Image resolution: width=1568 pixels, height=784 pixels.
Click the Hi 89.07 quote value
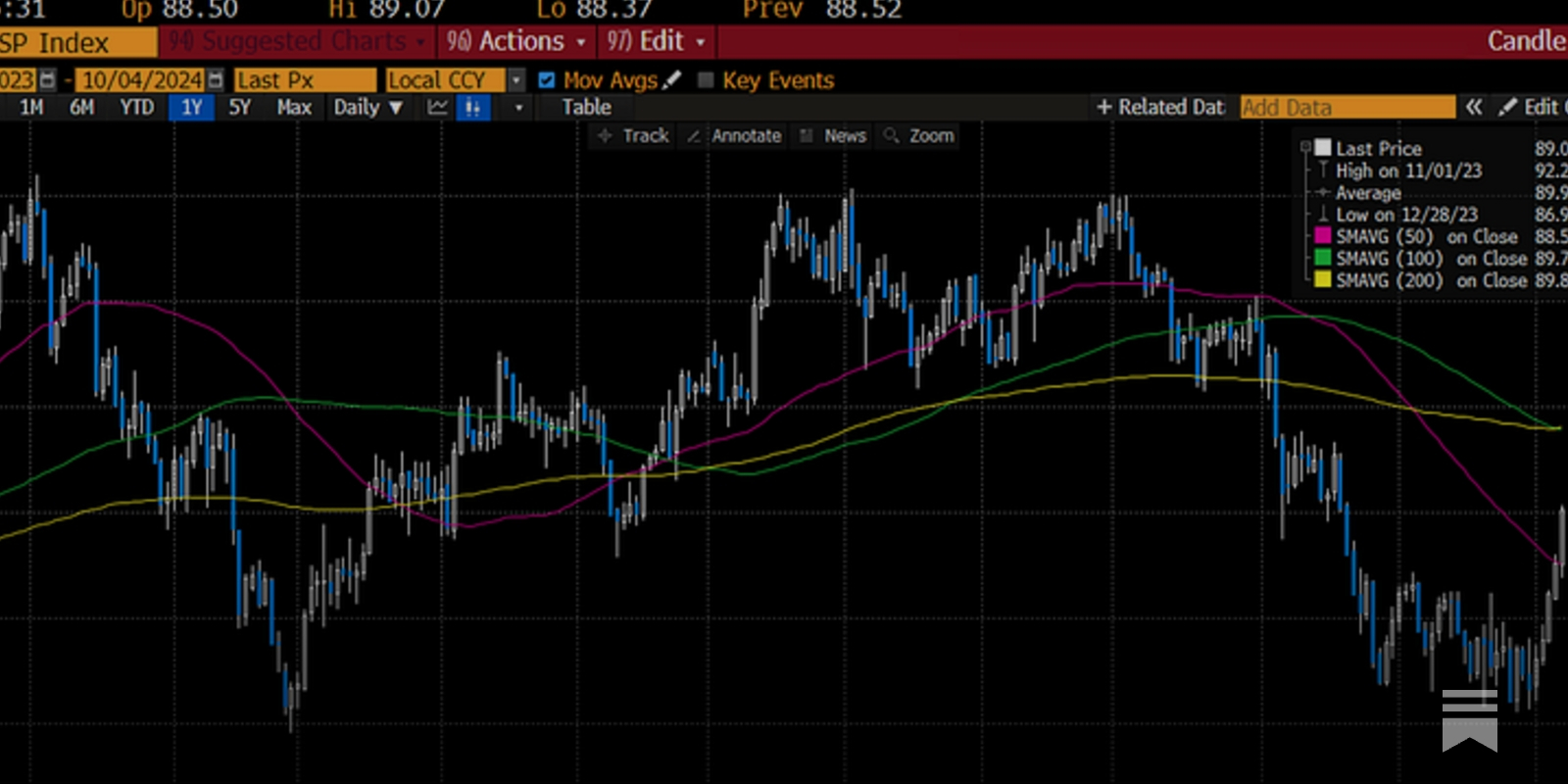pos(387,10)
